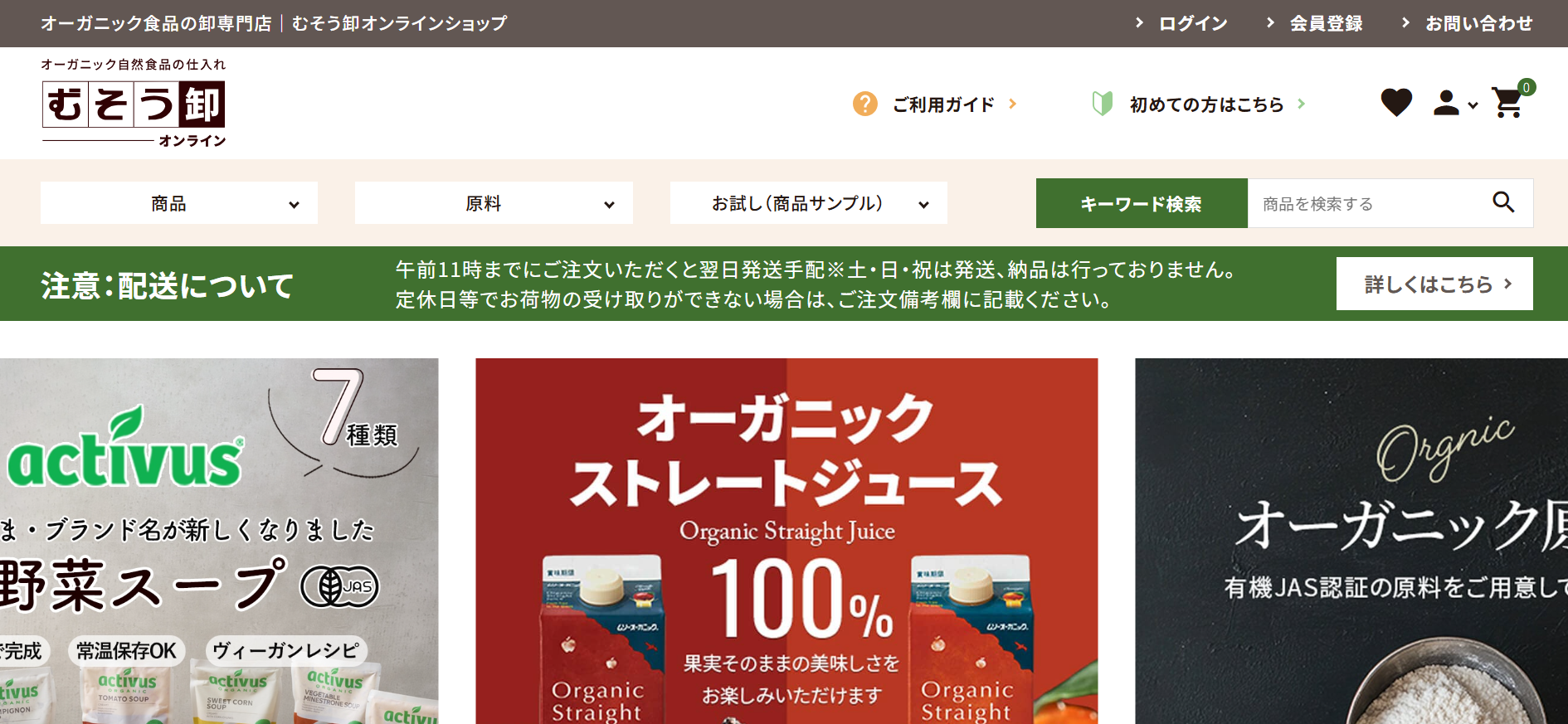Expand the 原料 dropdown menu
The width and height of the screenshot is (1568, 724).
tap(494, 203)
